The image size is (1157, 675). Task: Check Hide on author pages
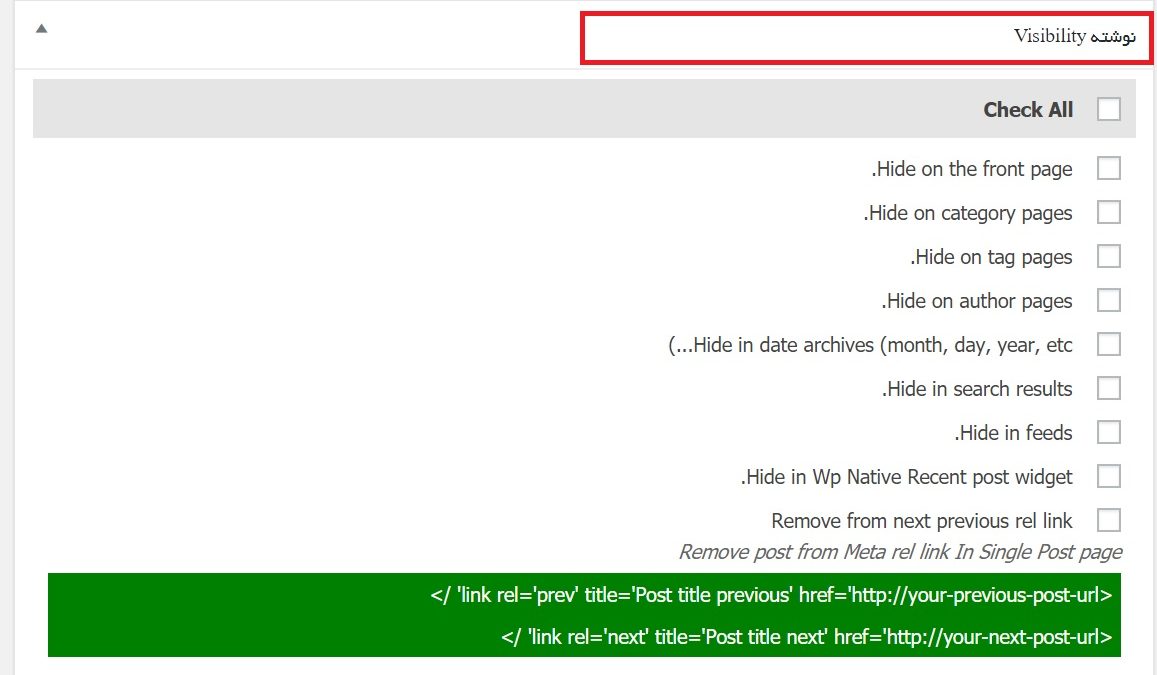click(1108, 300)
